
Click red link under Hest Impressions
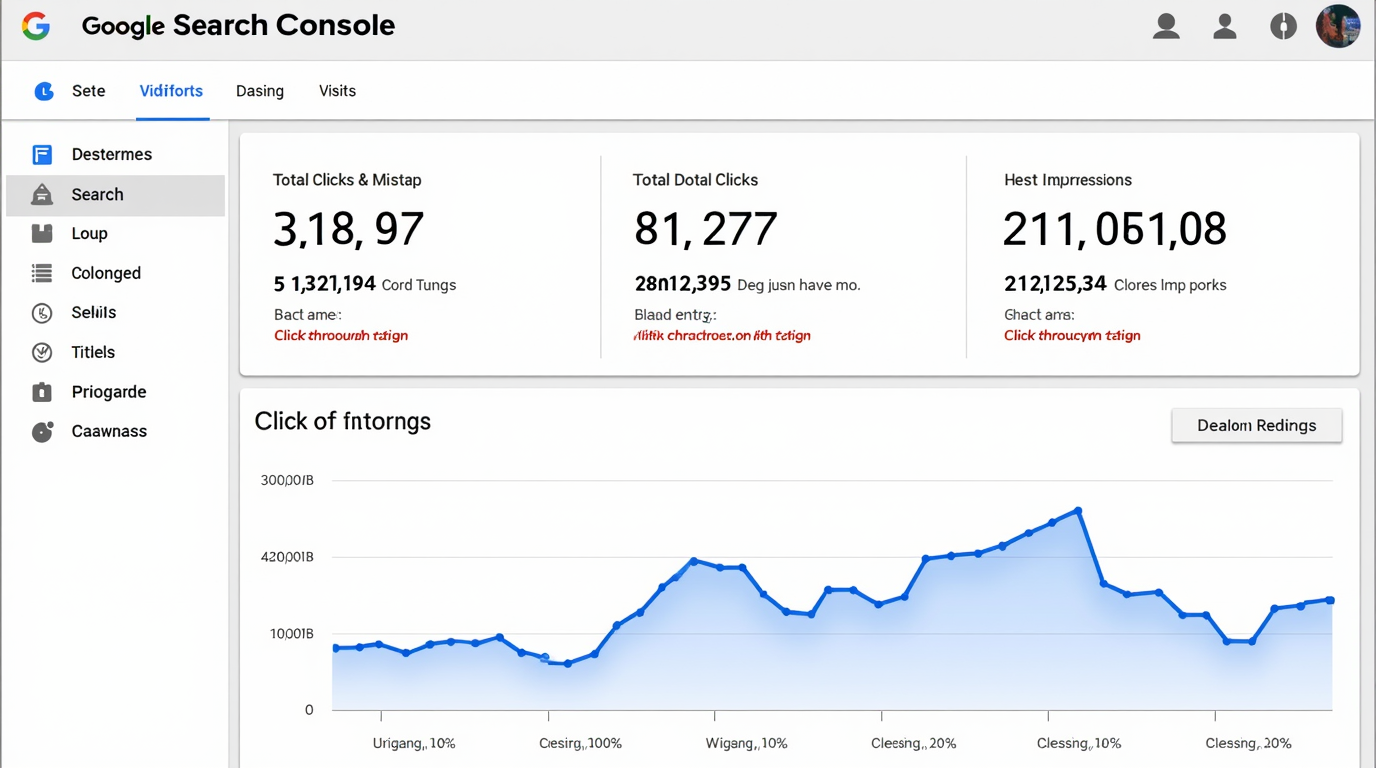tap(1072, 336)
